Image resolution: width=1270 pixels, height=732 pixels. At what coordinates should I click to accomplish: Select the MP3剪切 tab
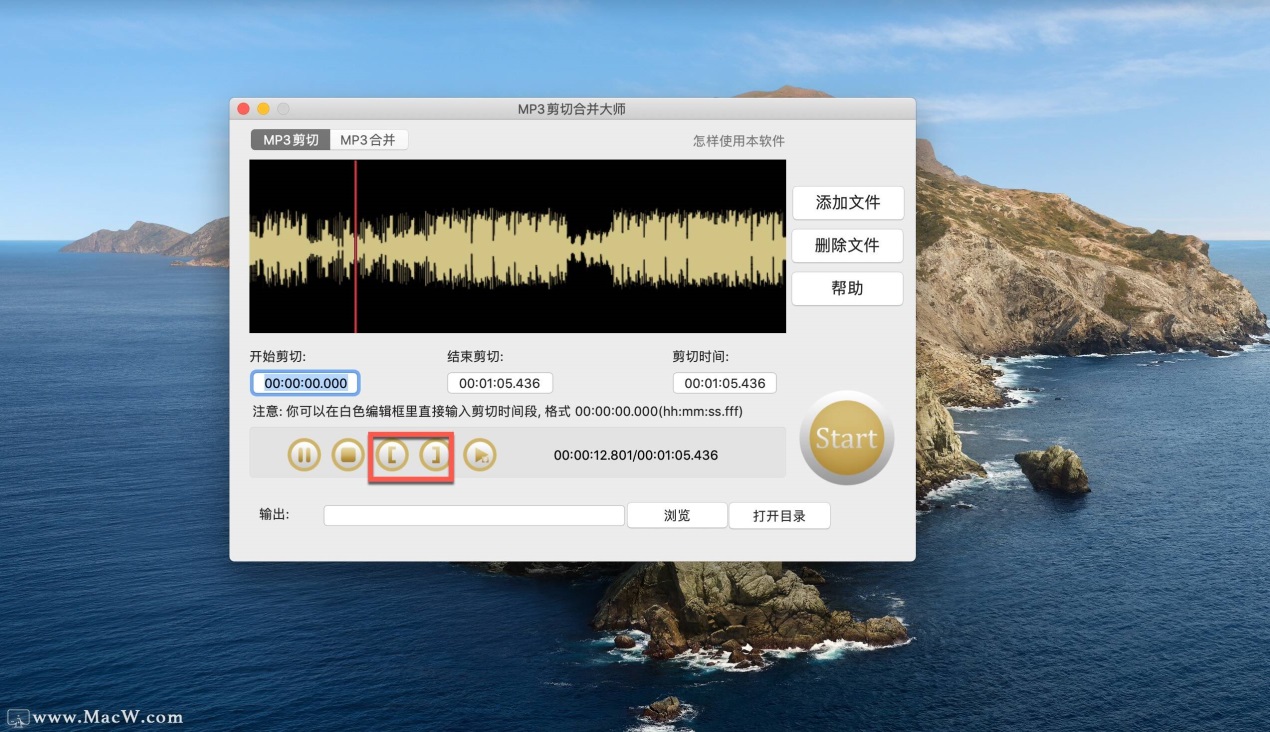click(x=290, y=140)
